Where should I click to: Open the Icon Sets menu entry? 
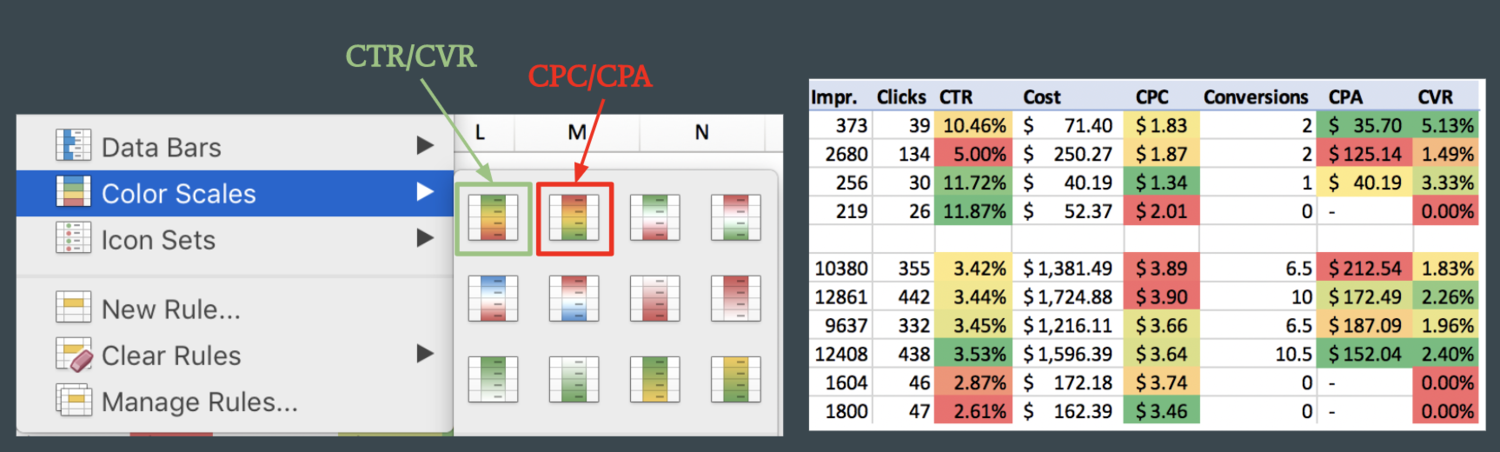point(235,240)
